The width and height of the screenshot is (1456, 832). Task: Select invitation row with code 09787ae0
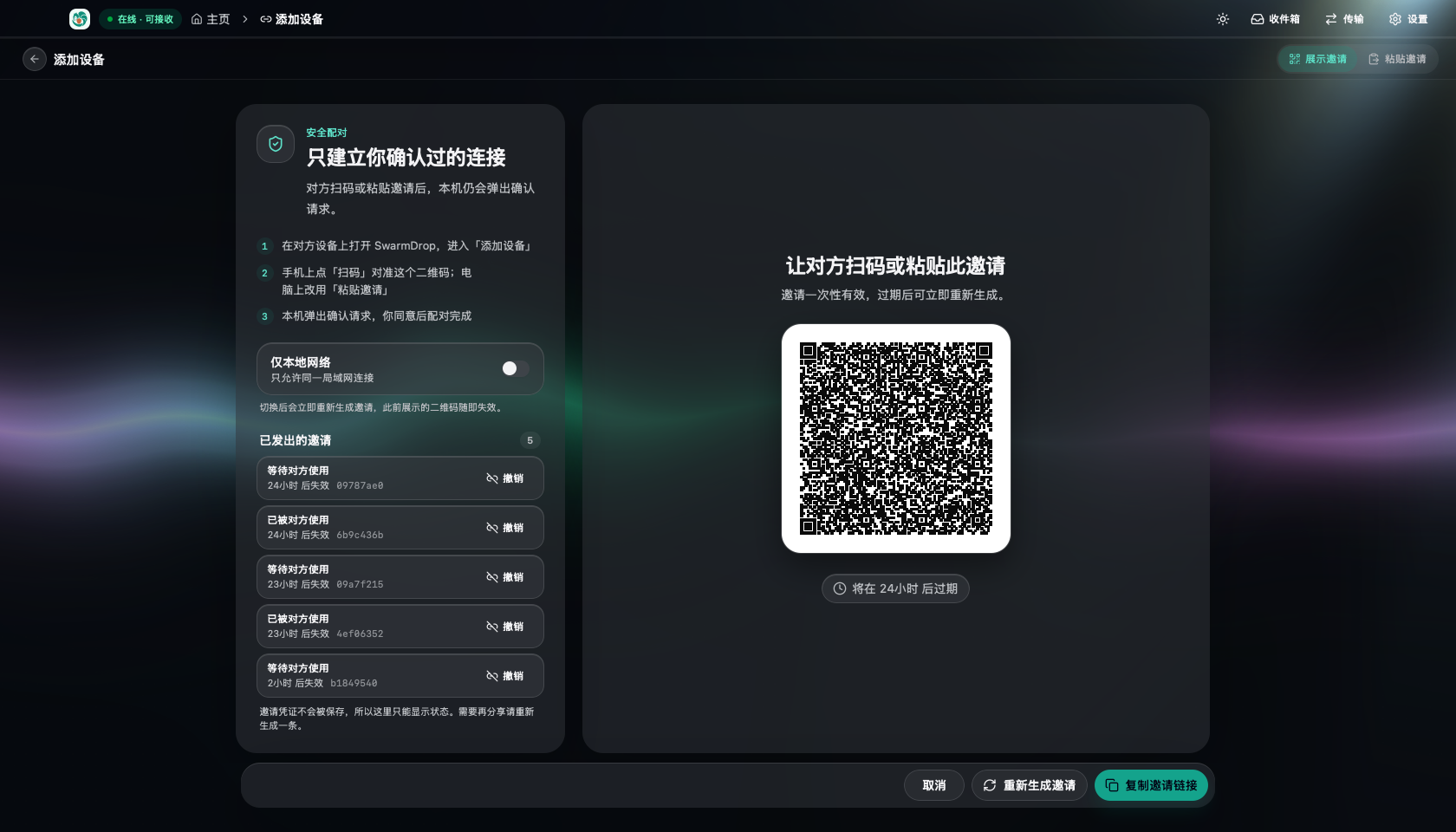click(400, 478)
